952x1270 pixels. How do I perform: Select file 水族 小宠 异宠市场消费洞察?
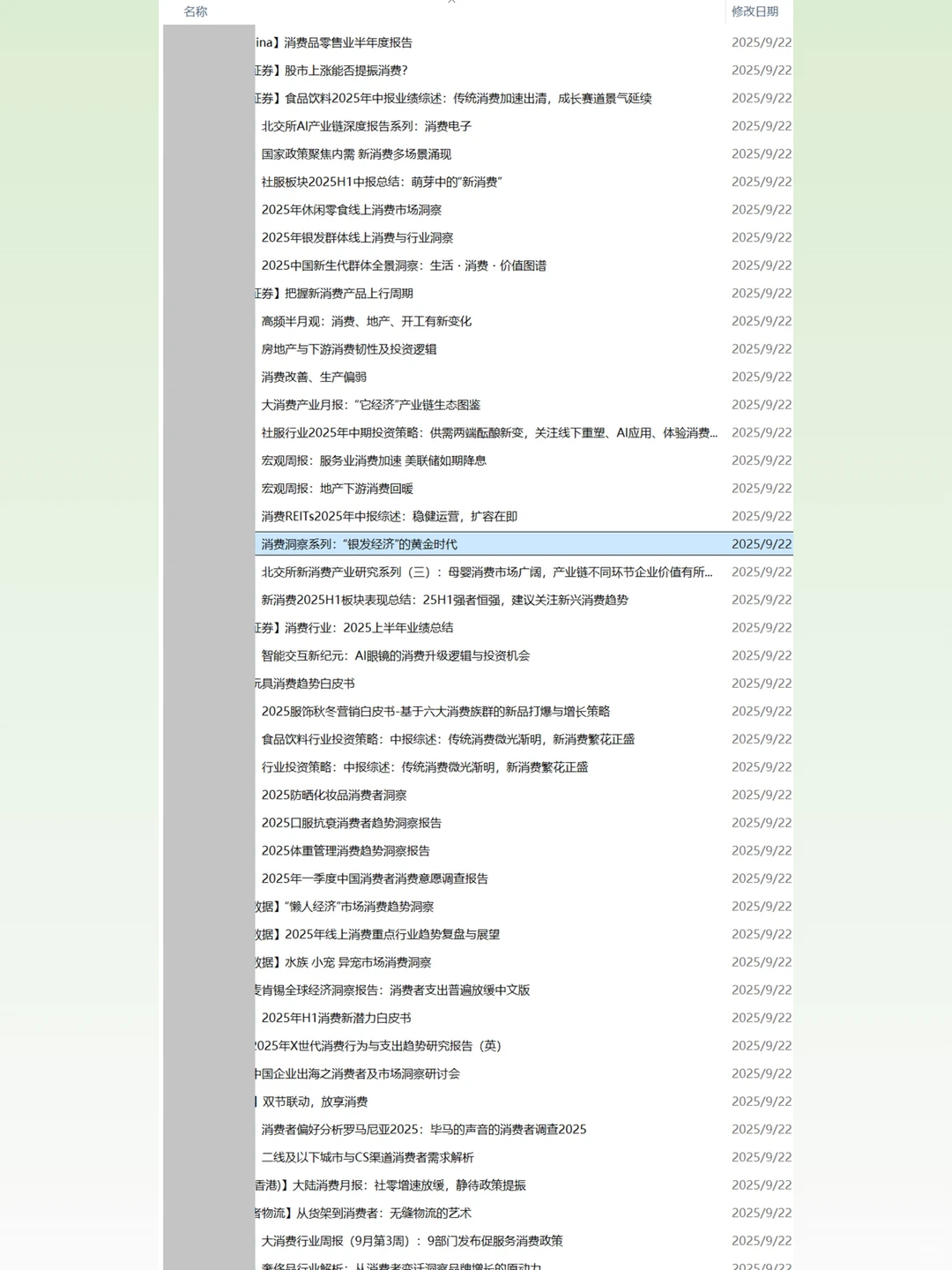pyautogui.click(x=344, y=963)
